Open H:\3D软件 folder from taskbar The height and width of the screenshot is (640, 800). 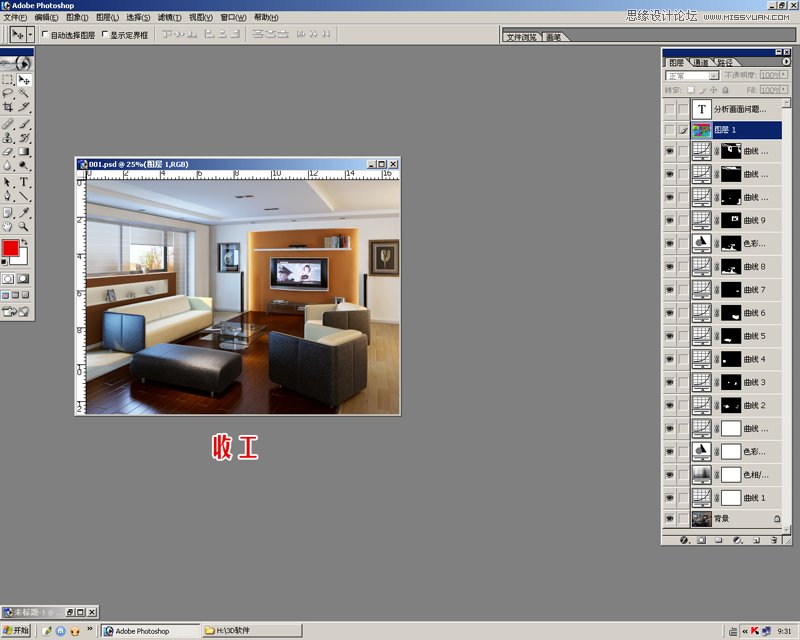pos(253,631)
